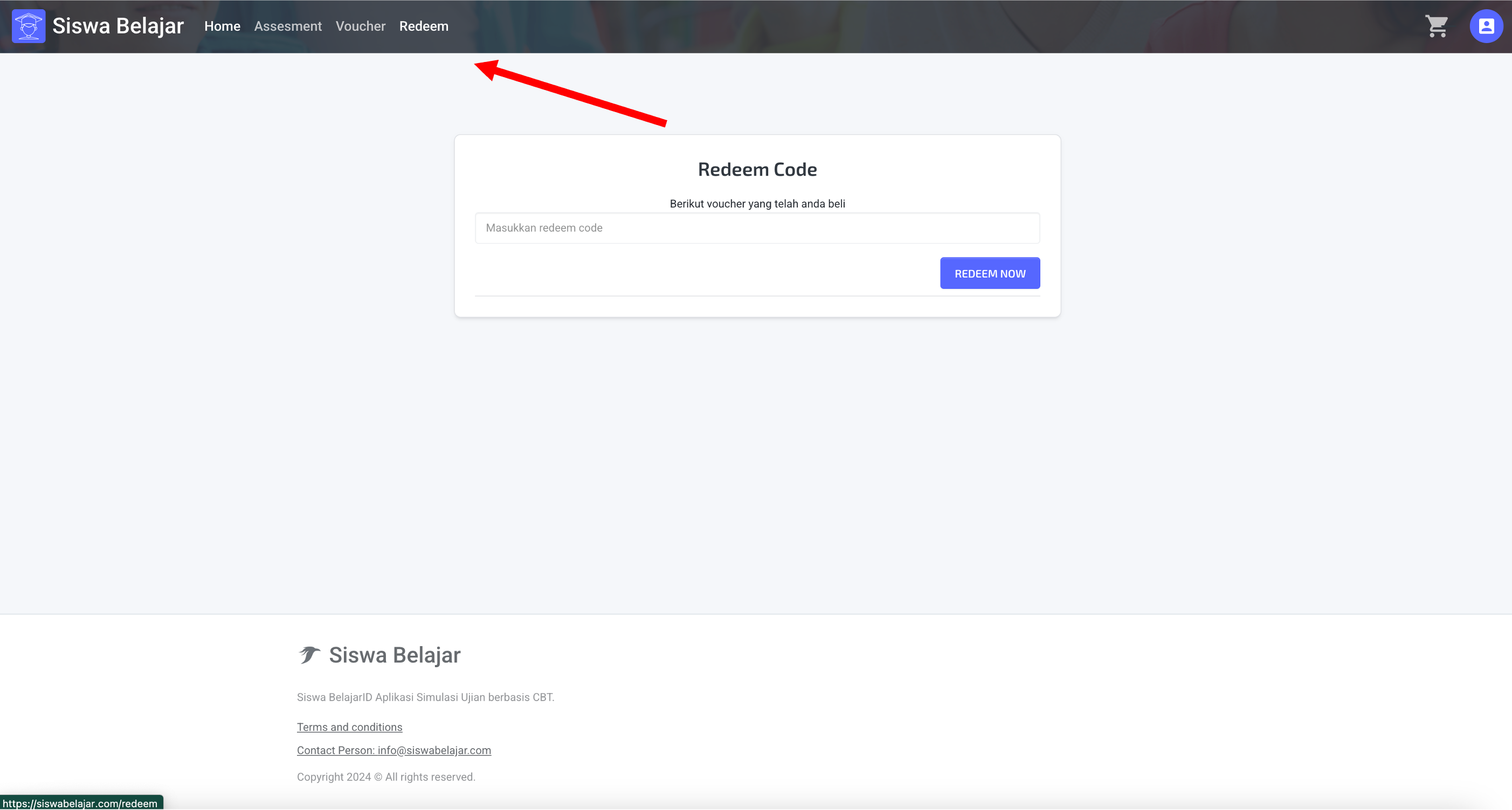Viewport: 1512px width, 810px height.
Task: Focus the Masukkan redeem code field
Action: [757, 228]
